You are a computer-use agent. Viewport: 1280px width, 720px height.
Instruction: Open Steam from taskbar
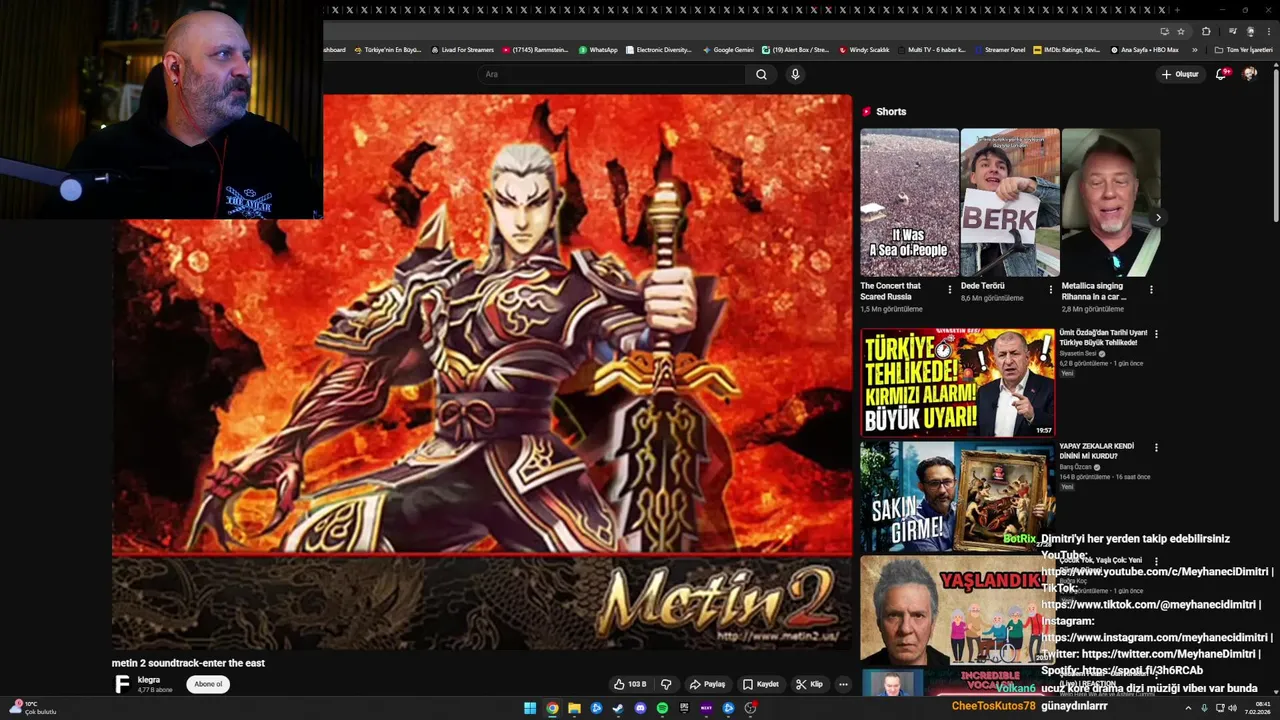[x=618, y=708]
